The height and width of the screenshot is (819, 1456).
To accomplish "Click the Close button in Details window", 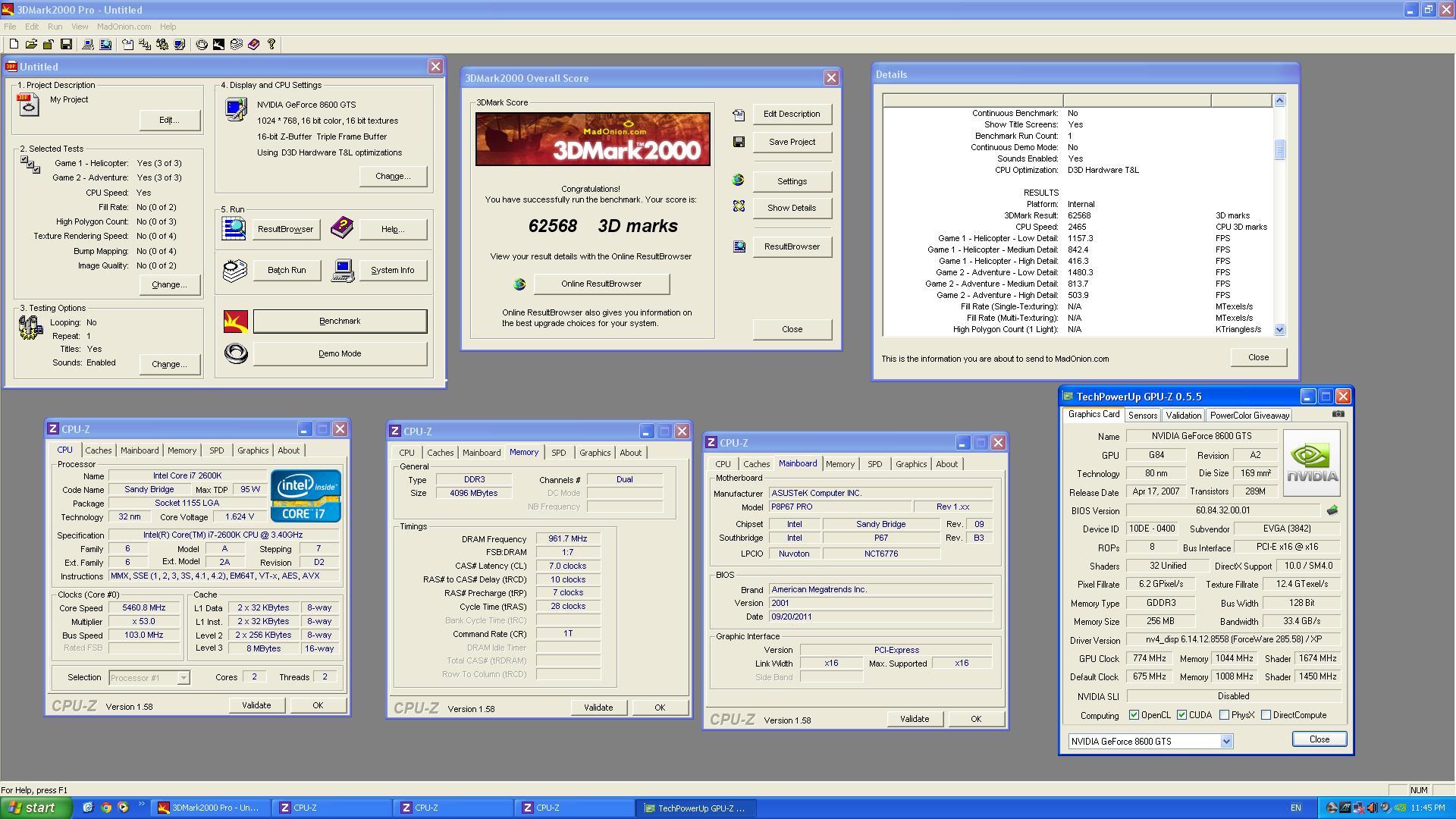I will tap(1258, 357).
